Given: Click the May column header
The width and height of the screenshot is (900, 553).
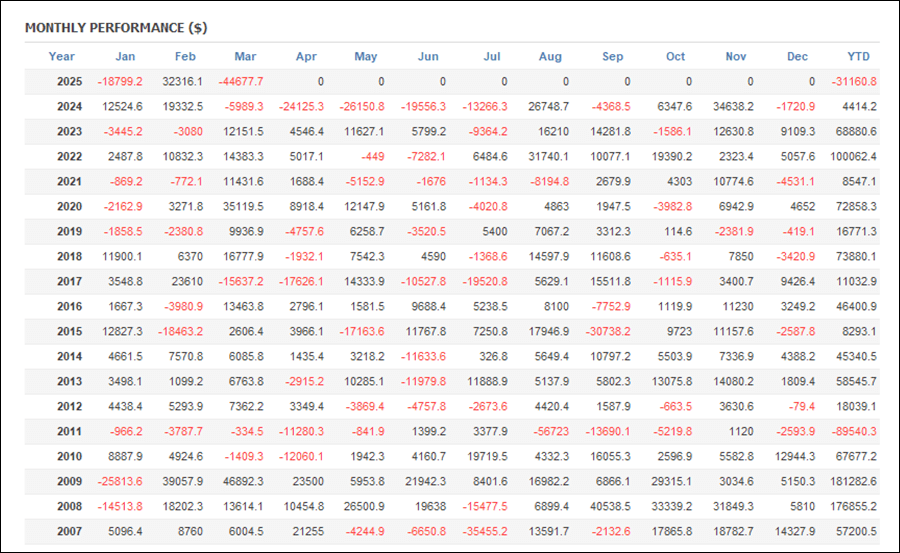Looking at the screenshot, I should [x=366, y=56].
